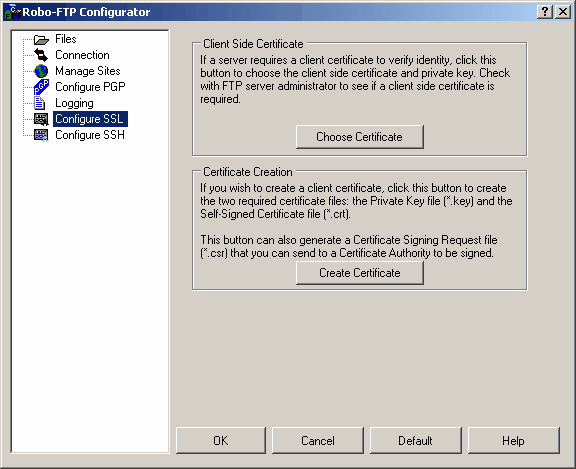Click the Configure PGP tag icon
This screenshot has height=469, width=576.
(41, 87)
